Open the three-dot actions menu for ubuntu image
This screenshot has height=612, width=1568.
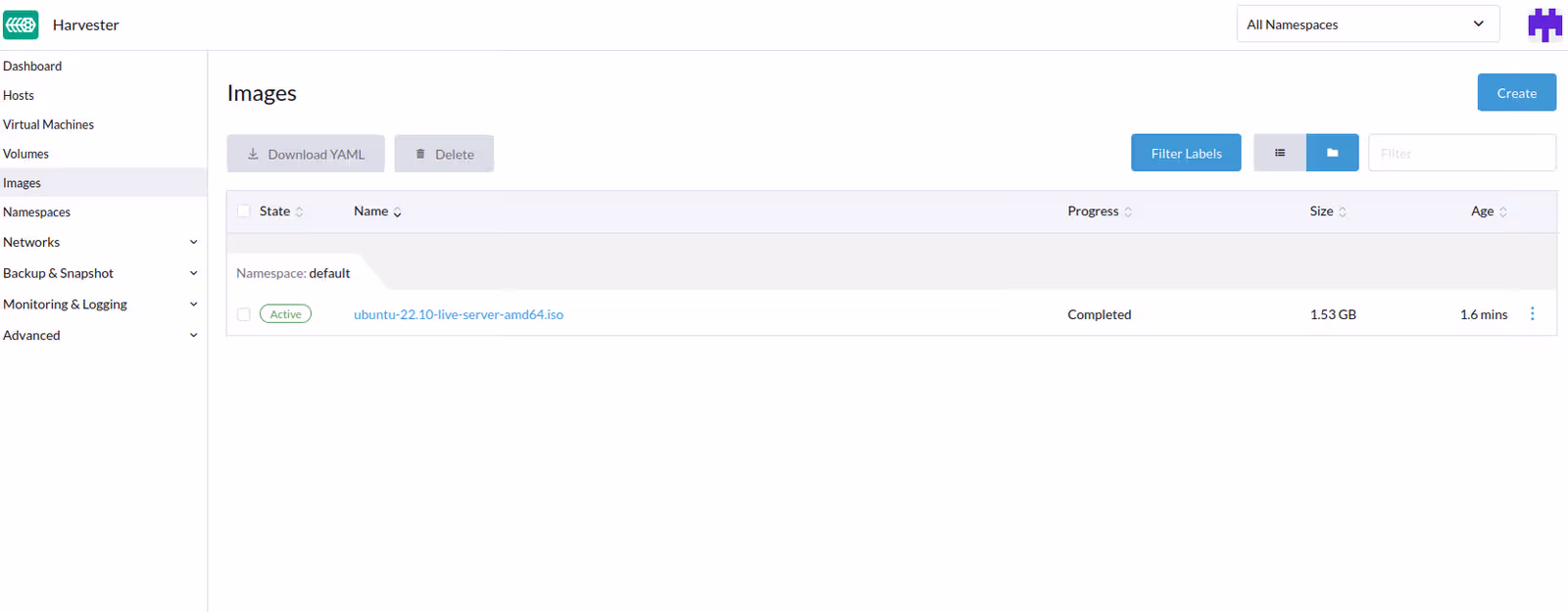[1532, 314]
